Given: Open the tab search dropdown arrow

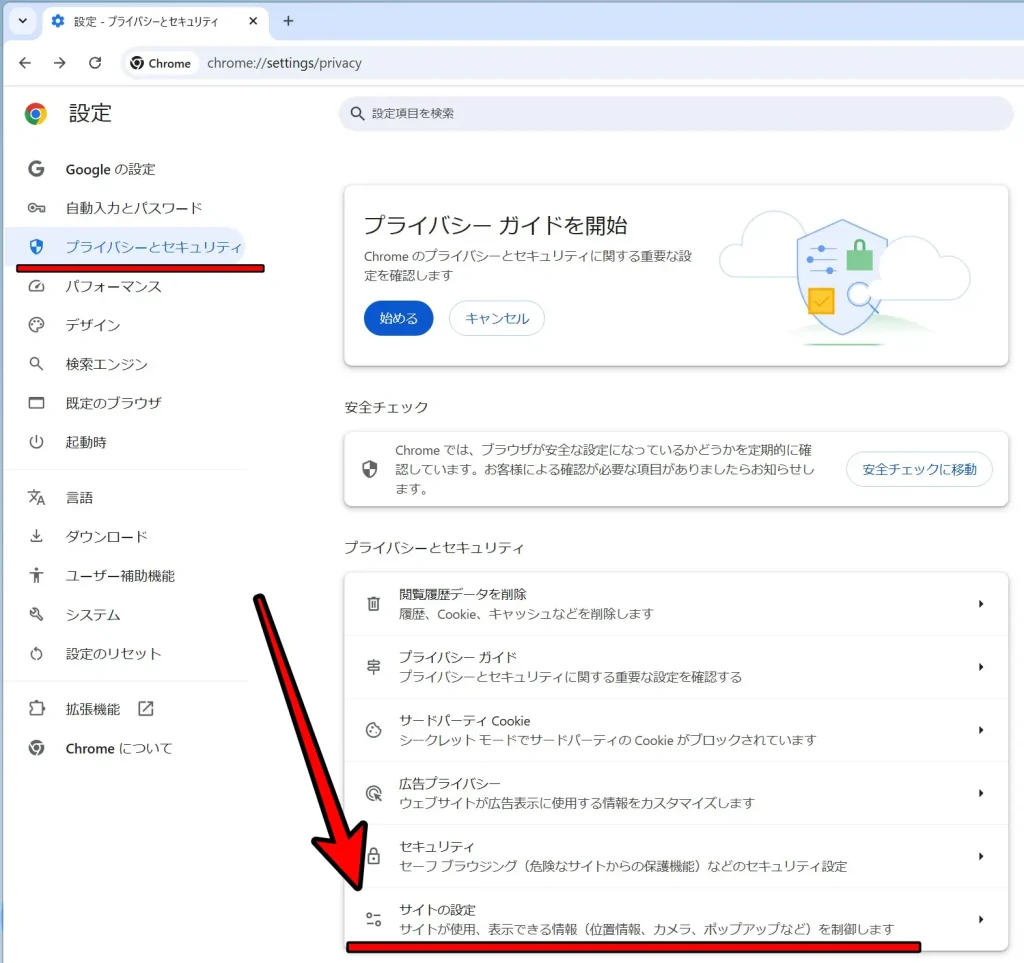Looking at the screenshot, I should [x=21, y=21].
